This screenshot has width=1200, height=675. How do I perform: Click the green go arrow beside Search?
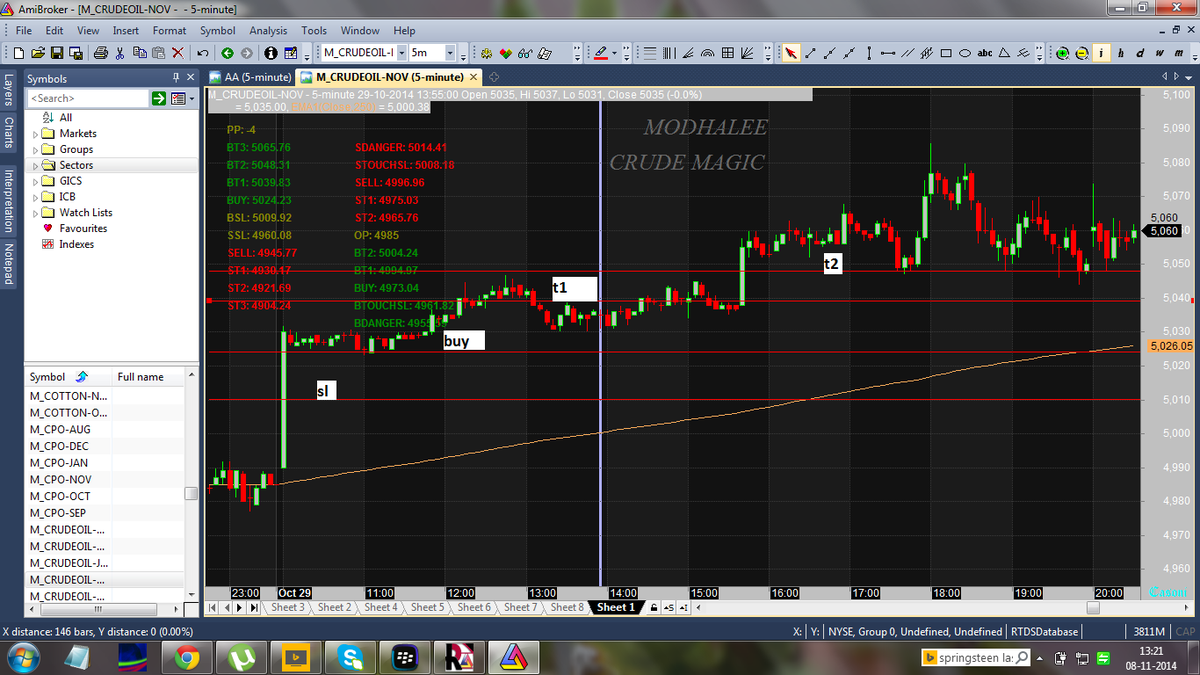click(x=160, y=98)
